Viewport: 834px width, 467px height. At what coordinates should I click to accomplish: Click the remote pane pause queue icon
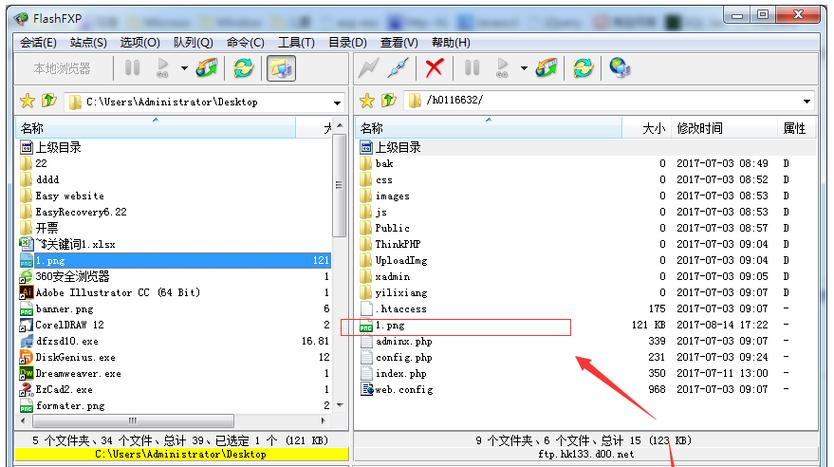472,68
